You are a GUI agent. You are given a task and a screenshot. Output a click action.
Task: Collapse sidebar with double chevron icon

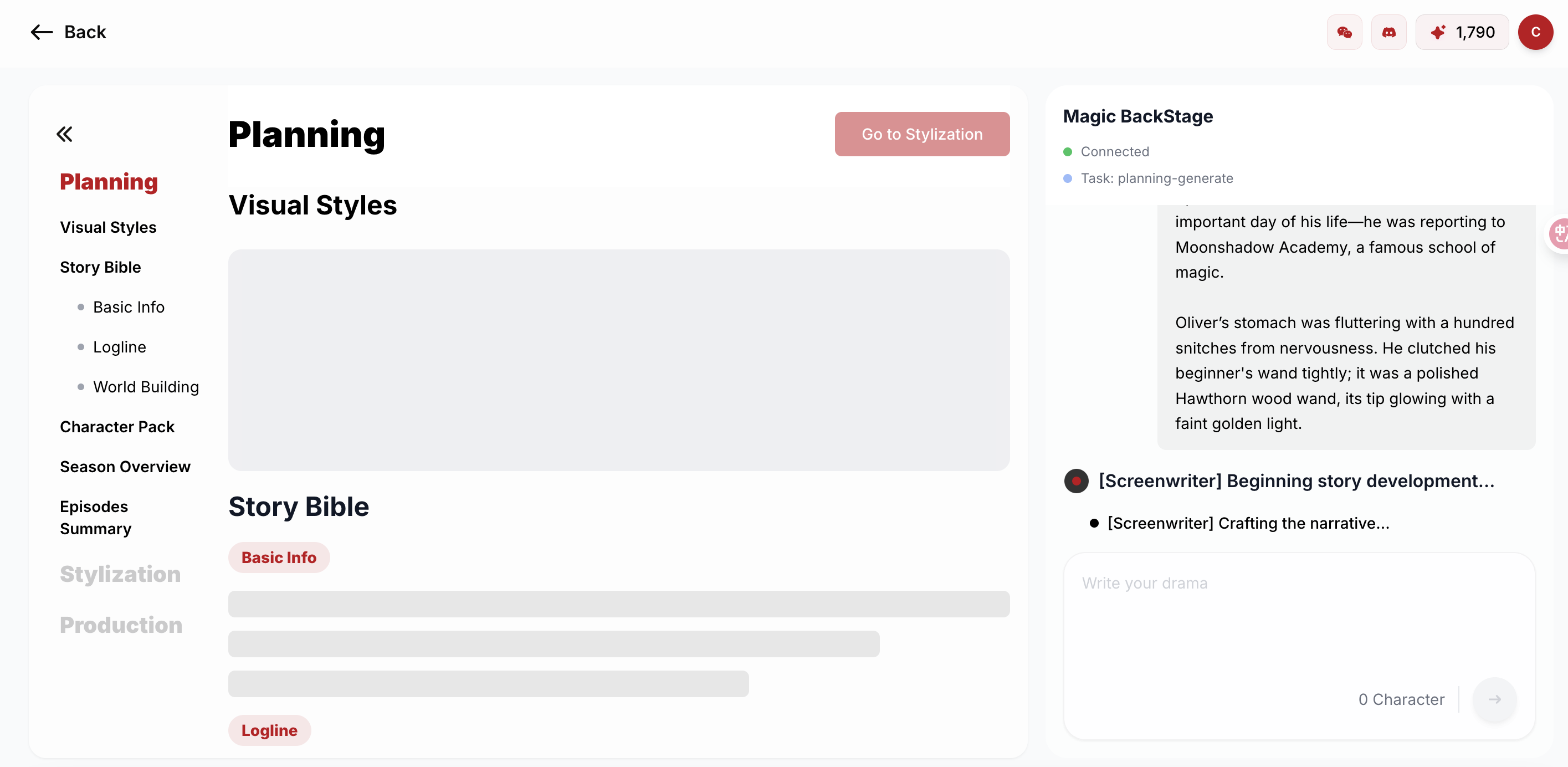tap(64, 134)
